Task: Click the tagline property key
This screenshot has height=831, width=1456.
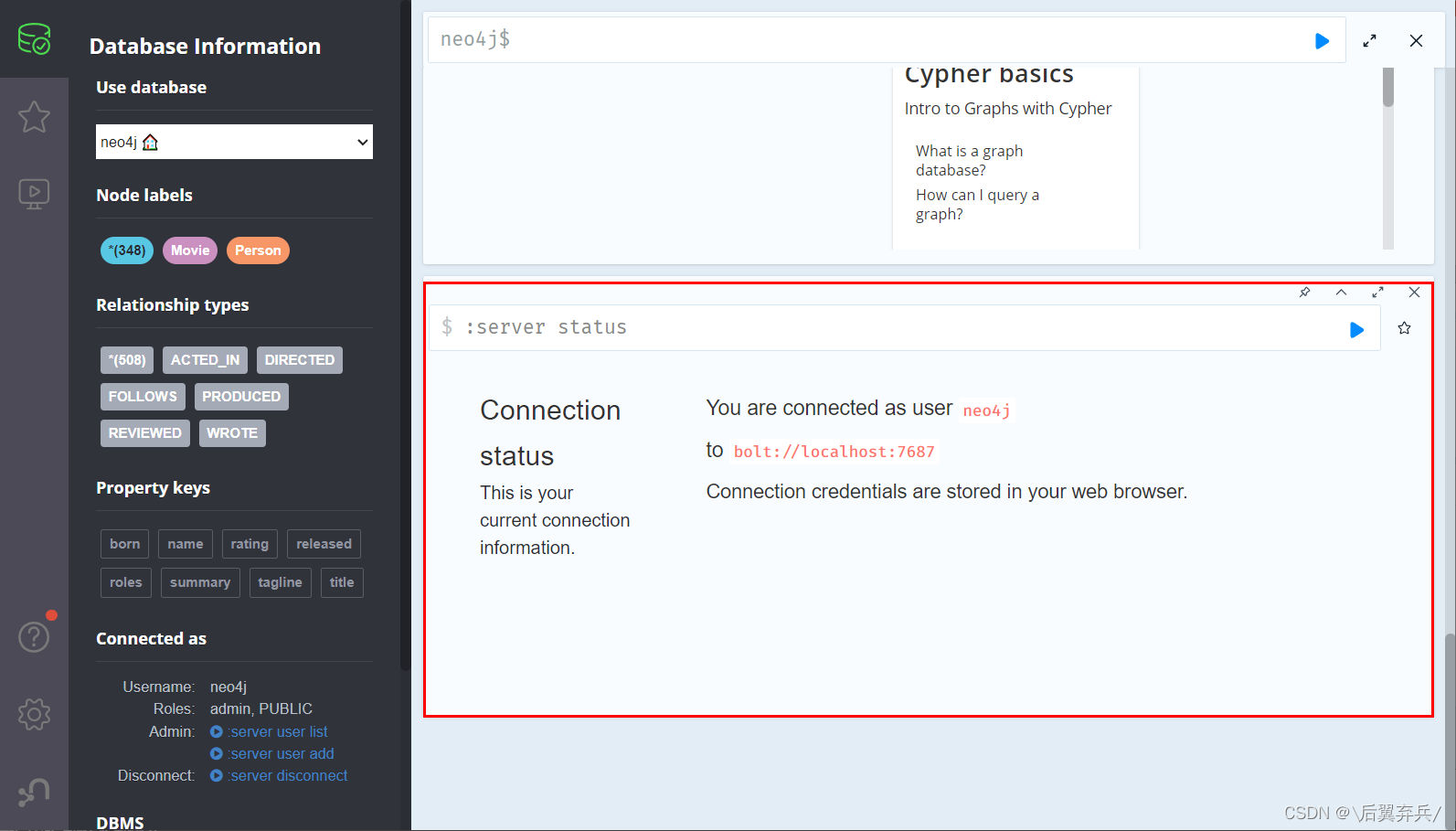Action: (280, 582)
